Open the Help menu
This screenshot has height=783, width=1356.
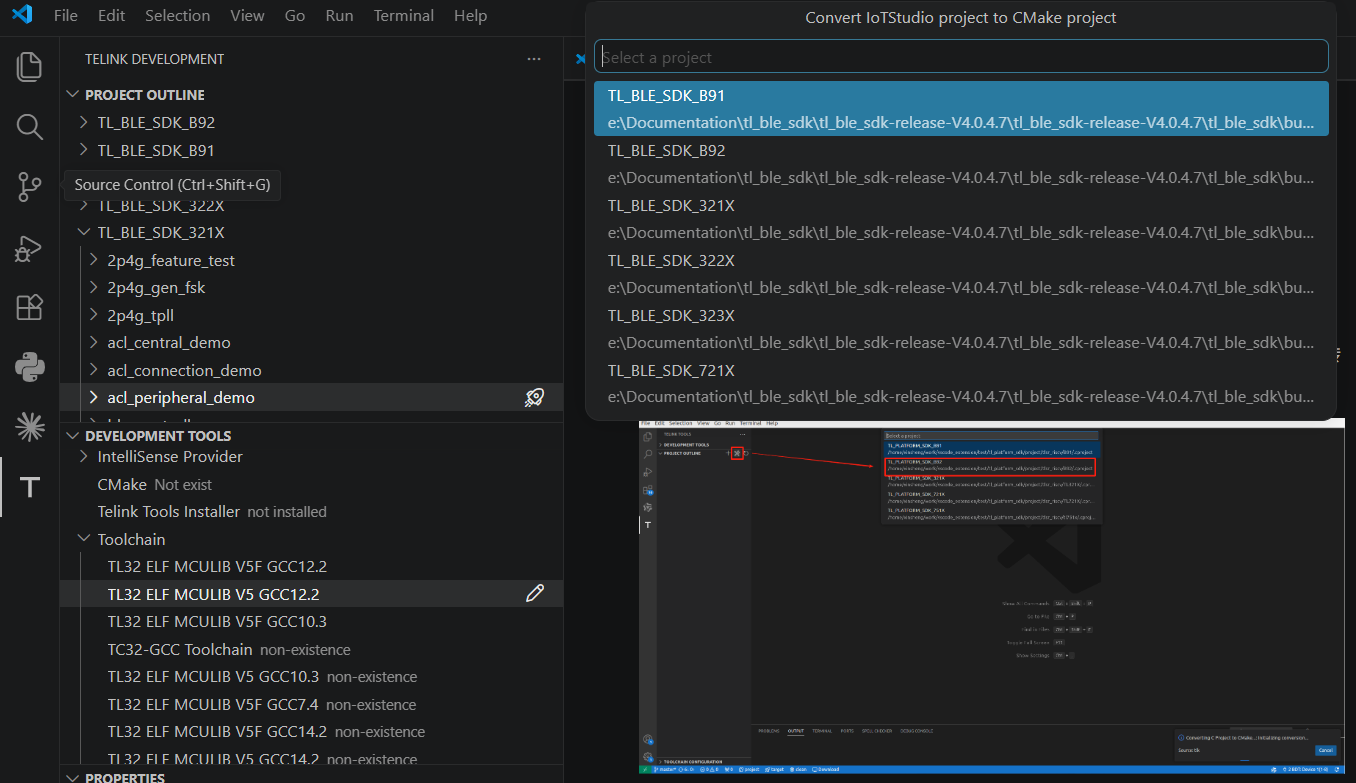470,16
